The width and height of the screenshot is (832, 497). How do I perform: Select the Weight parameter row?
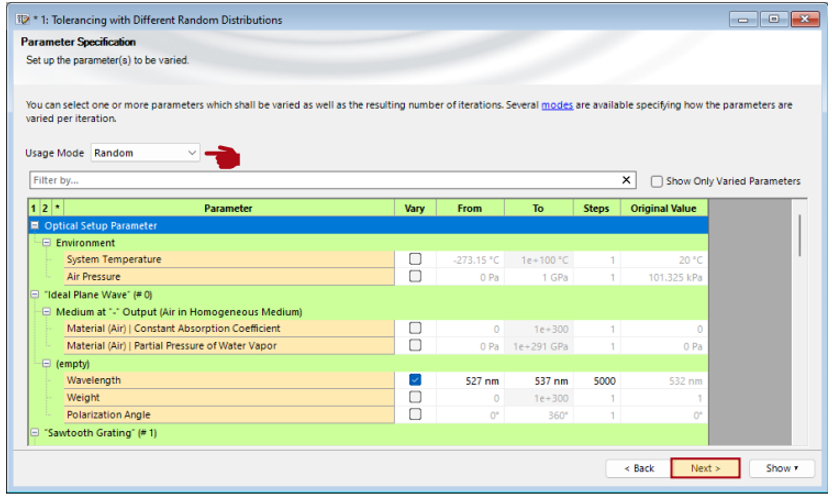click(x=229, y=397)
